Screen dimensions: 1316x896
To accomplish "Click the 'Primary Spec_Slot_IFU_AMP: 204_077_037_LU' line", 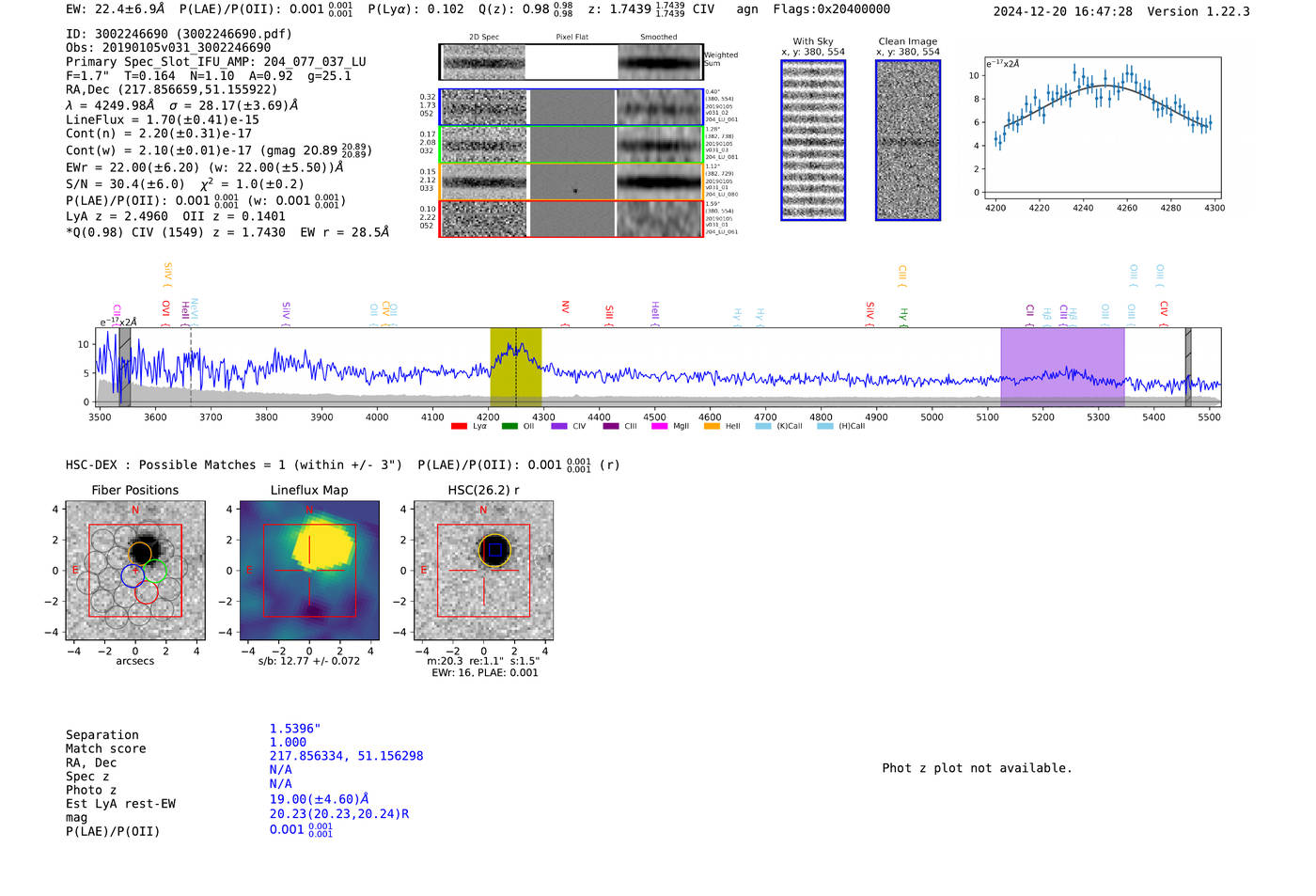I will [x=216, y=61].
